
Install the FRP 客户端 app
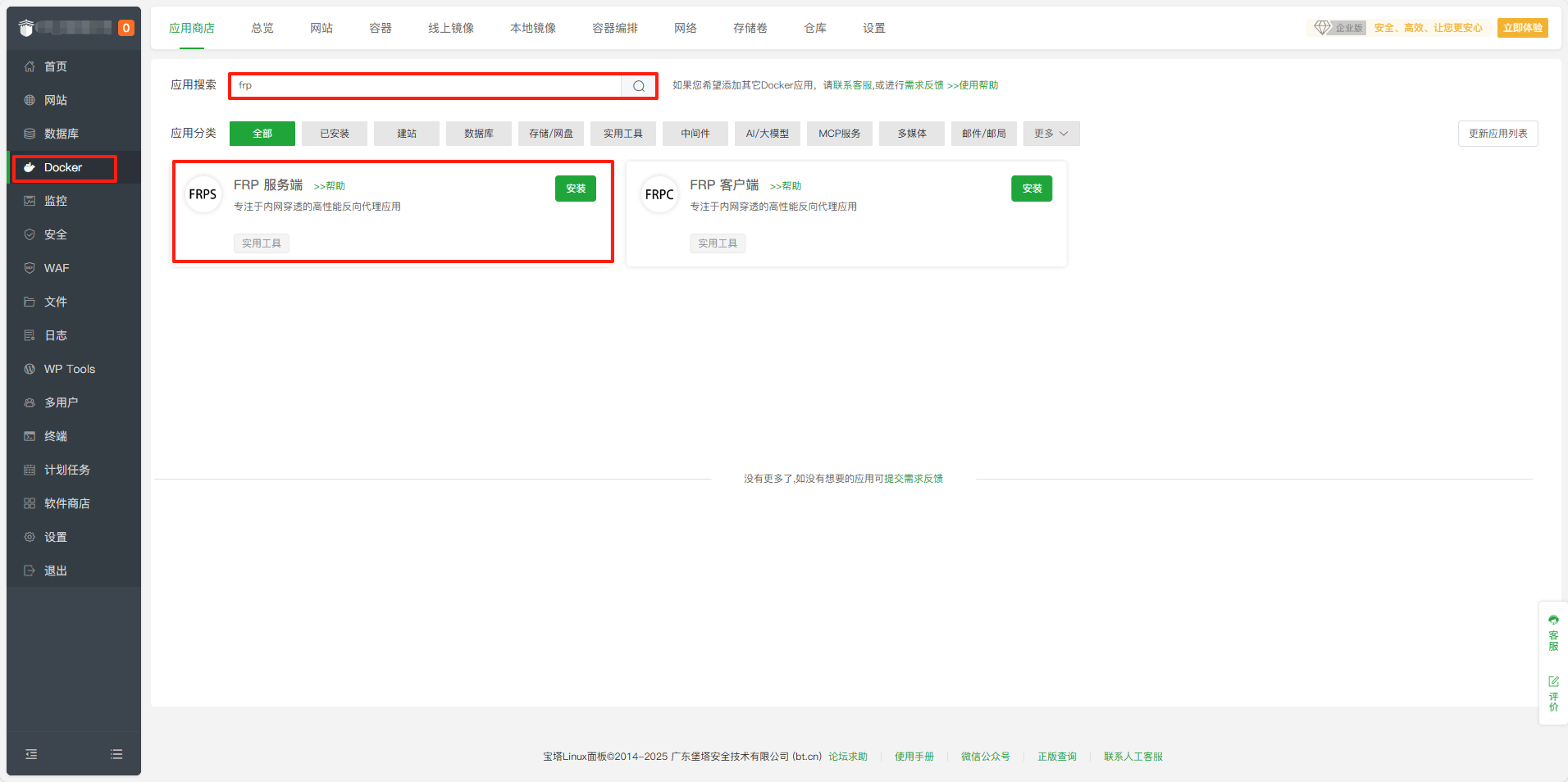pyautogui.click(x=1032, y=189)
